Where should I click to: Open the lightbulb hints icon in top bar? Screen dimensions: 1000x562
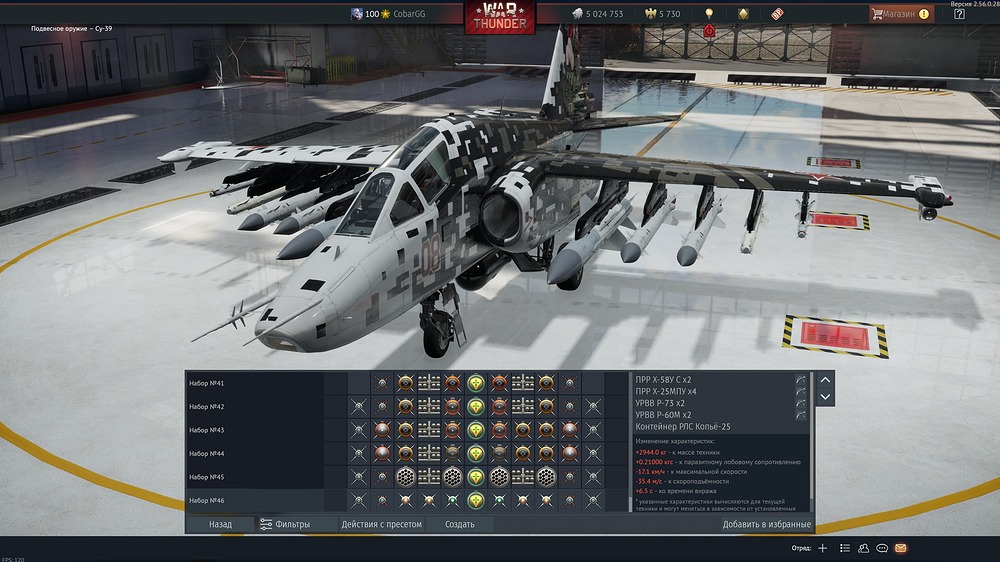point(709,13)
